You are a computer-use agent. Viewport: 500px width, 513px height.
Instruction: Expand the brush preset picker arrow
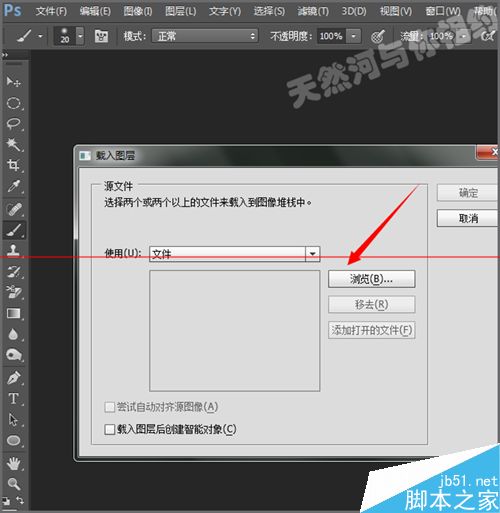pyautogui.click(x=80, y=36)
